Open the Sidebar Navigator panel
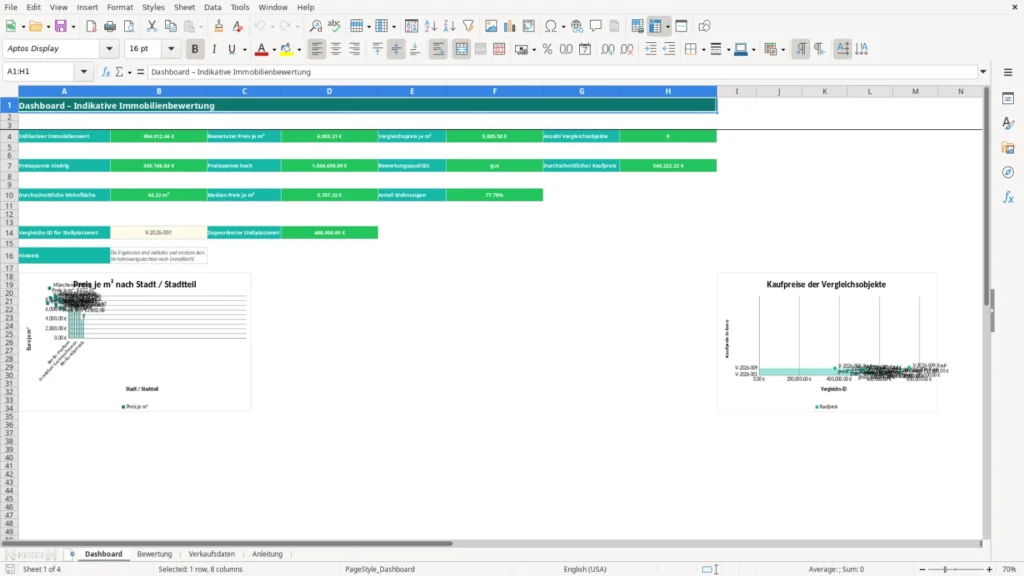Image resolution: width=1024 pixels, height=576 pixels. [x=1008, y=172]
